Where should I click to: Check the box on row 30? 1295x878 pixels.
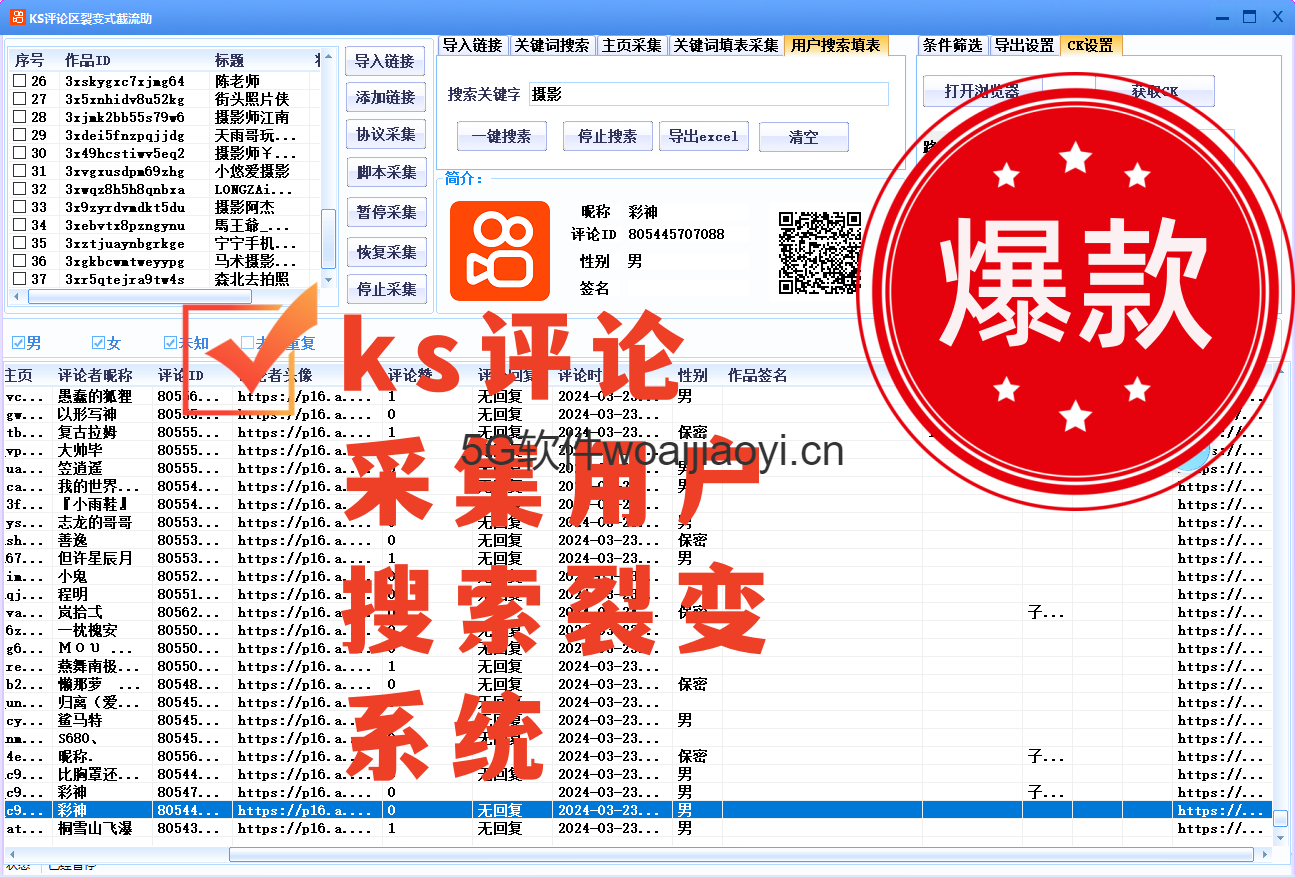pos(19,153)
